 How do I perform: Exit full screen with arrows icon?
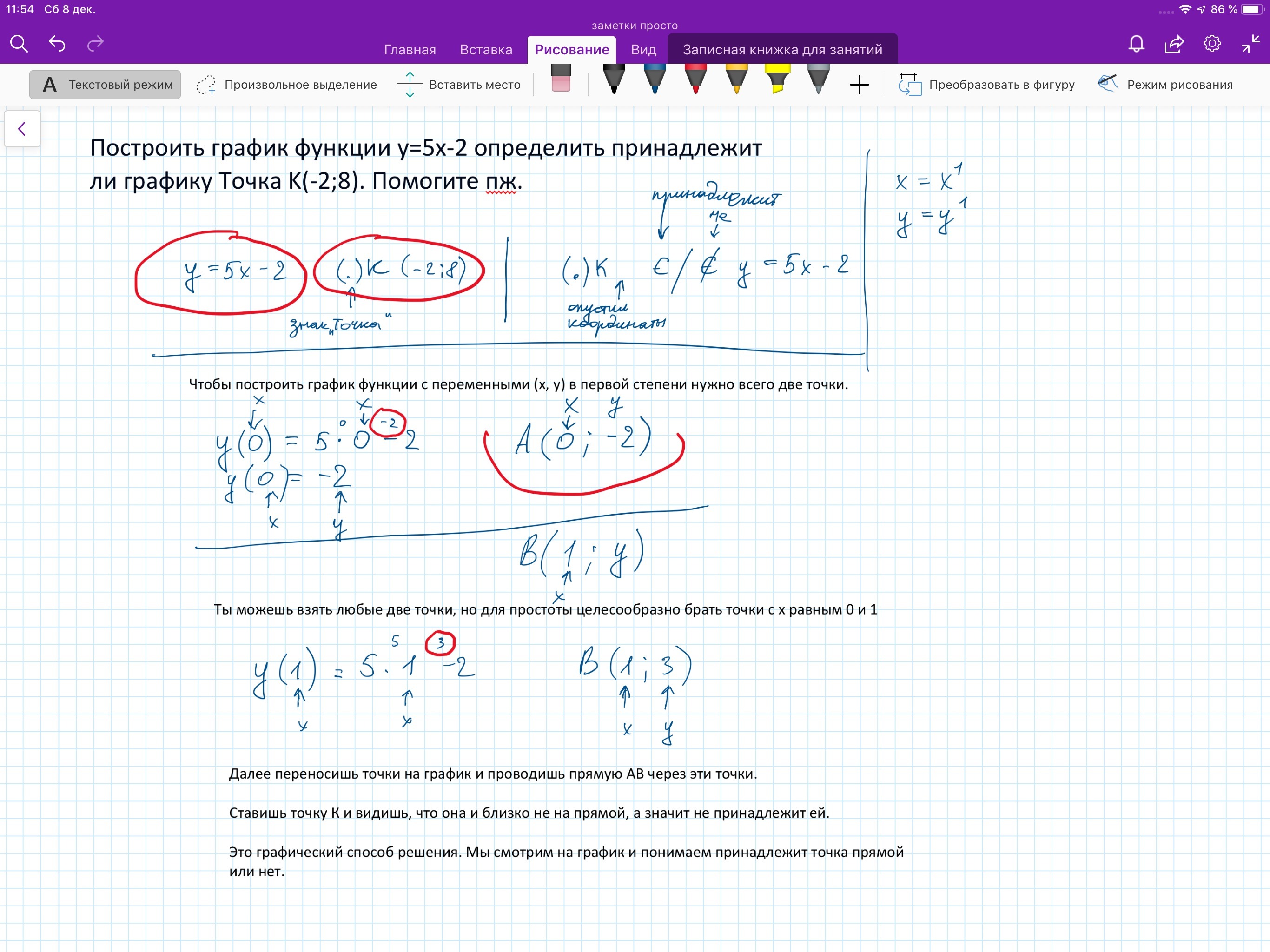click(1250, 44)
